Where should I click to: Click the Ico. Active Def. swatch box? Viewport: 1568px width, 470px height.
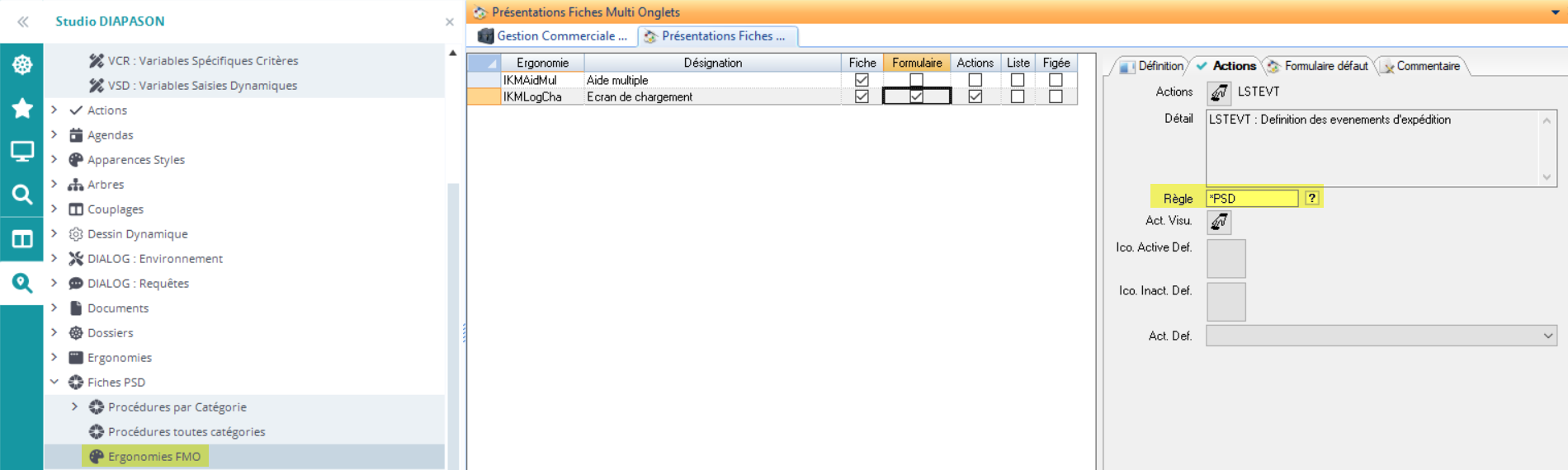(1226, 259)
